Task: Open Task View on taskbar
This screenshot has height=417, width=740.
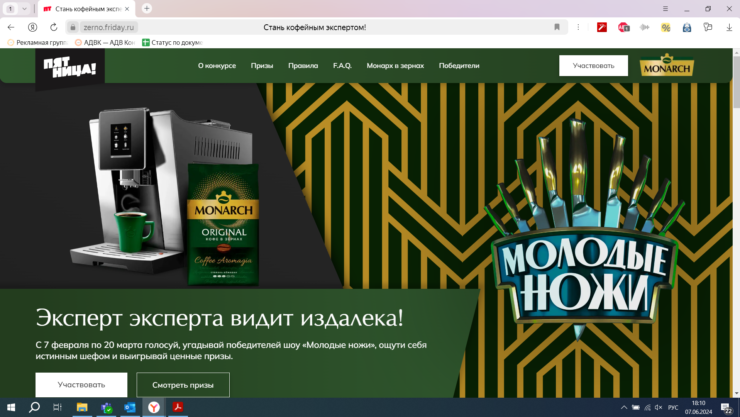Action: (57, 407)
